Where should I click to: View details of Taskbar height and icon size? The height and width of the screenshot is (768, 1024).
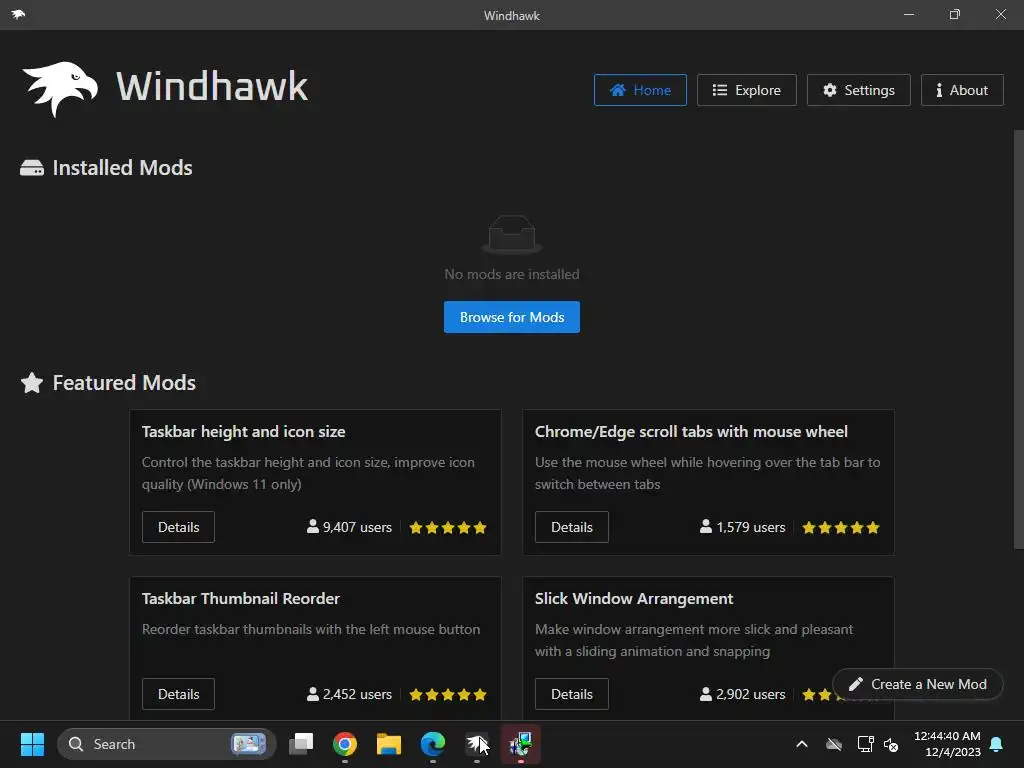(x=178, y=527)
